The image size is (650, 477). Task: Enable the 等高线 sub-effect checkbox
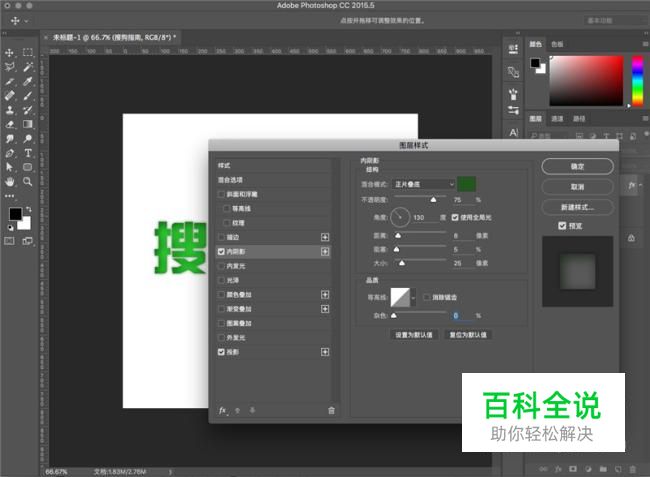[226, 208]
